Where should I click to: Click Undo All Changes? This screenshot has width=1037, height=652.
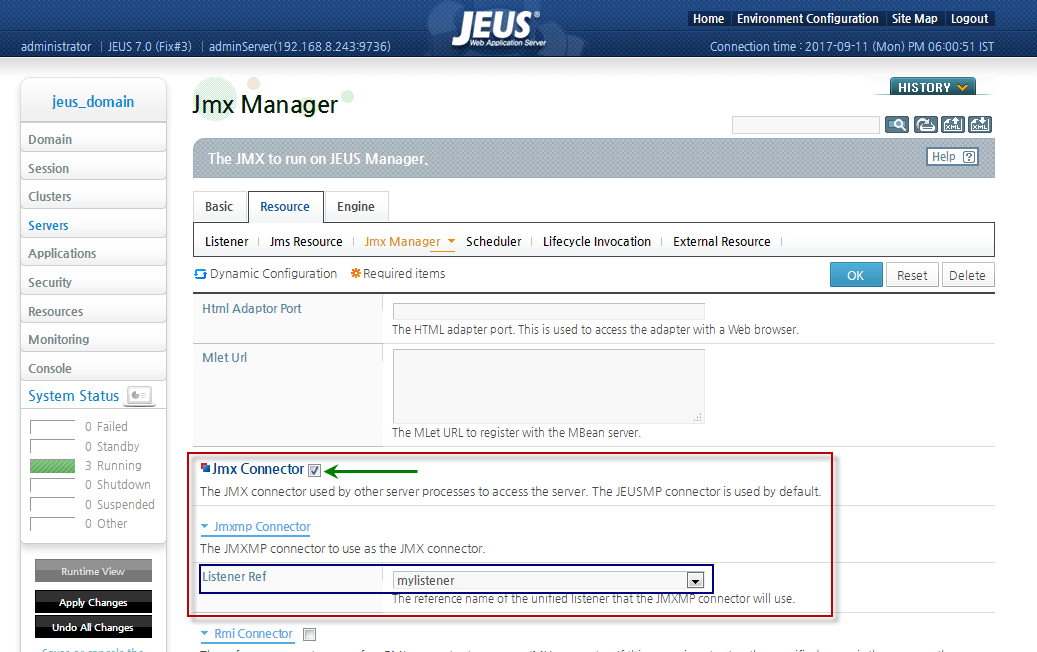(x=93, y=628)
